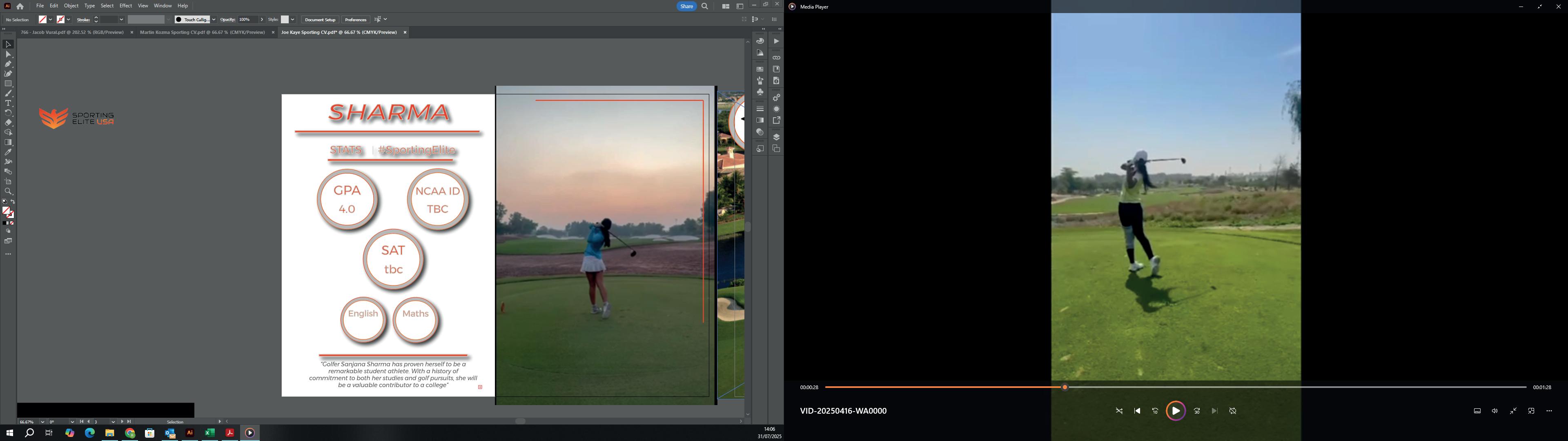Viewport: 1568px width, 441px height.
Task: Click the Share button
Action: pos(686,6)
